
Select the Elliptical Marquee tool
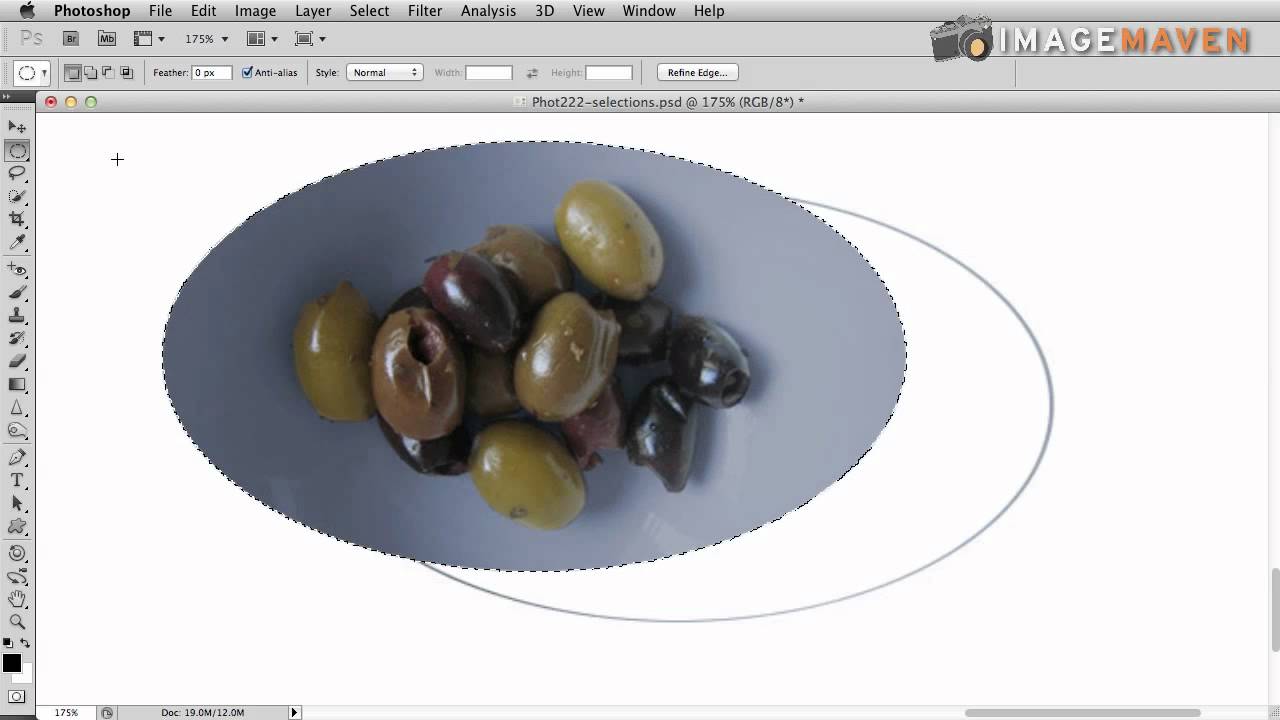click(x=17, y=151)
